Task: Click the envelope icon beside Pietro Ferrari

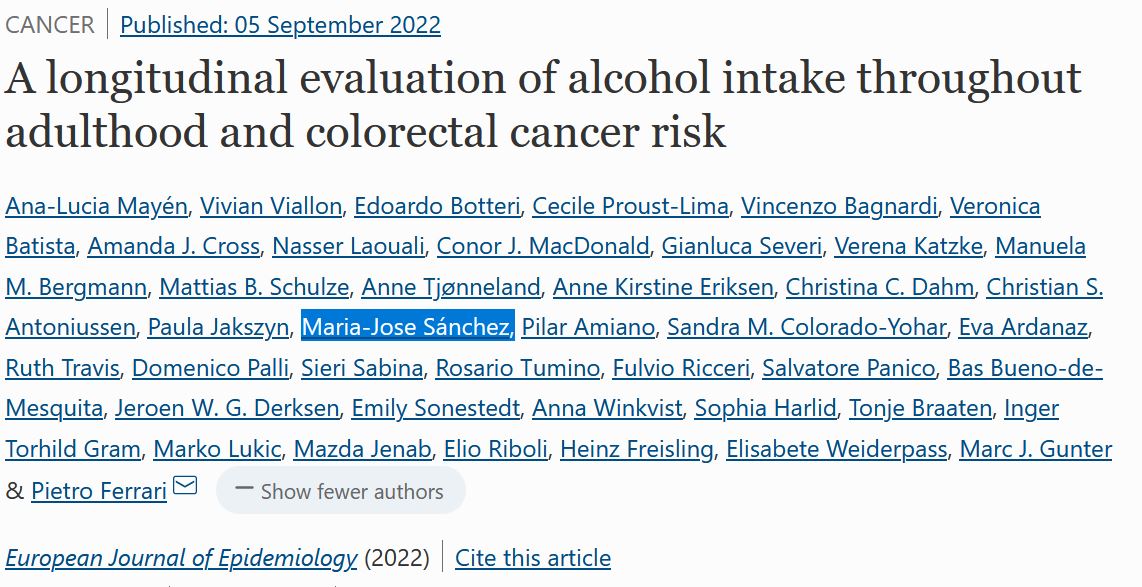Action: (x=185, y=486)
